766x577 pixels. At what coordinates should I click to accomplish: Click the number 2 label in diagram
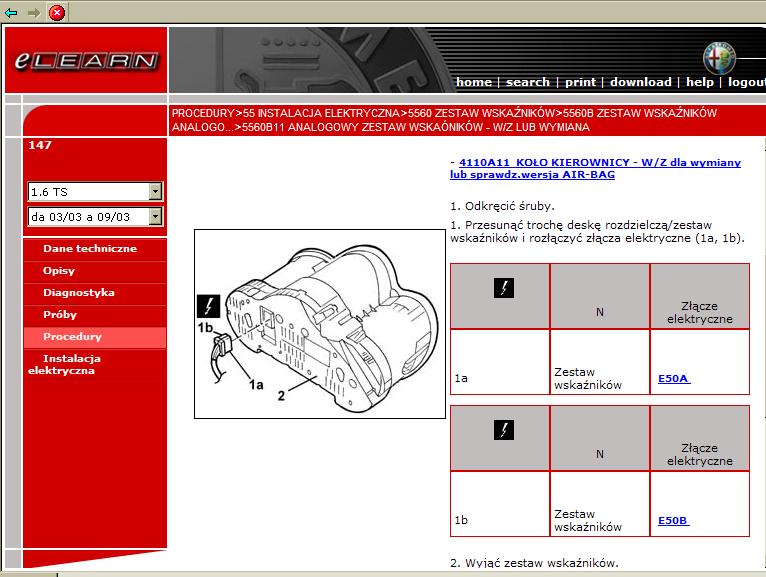point(281,396)
